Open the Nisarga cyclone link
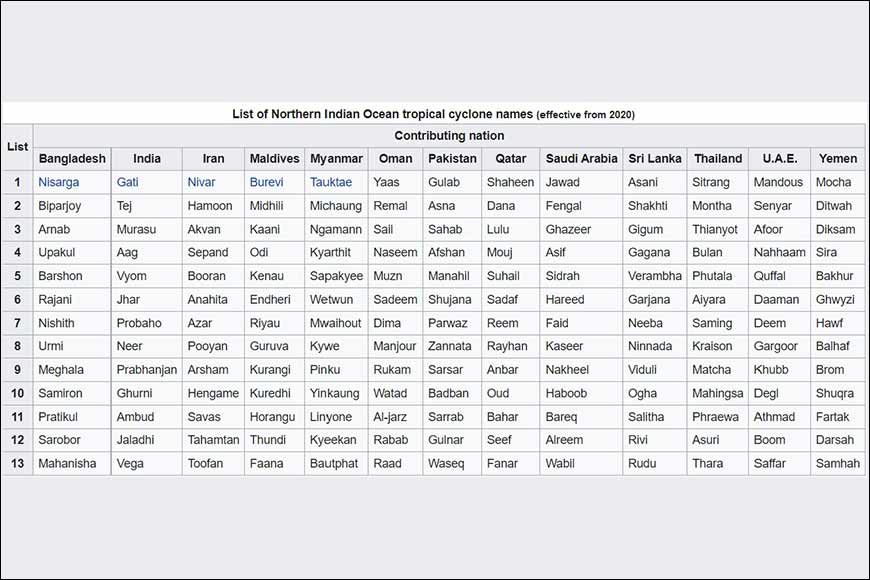 [59, 182]
